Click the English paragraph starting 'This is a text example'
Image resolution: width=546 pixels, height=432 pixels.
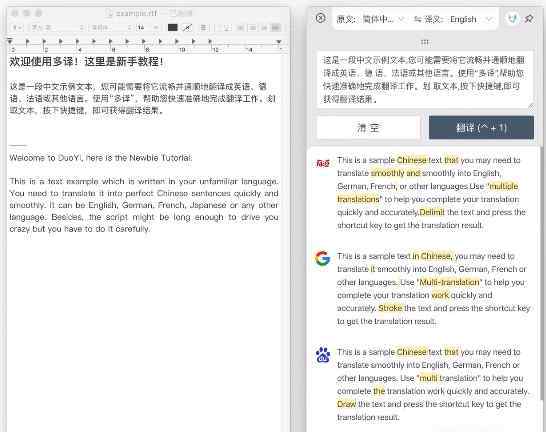(x=144, y=205)
